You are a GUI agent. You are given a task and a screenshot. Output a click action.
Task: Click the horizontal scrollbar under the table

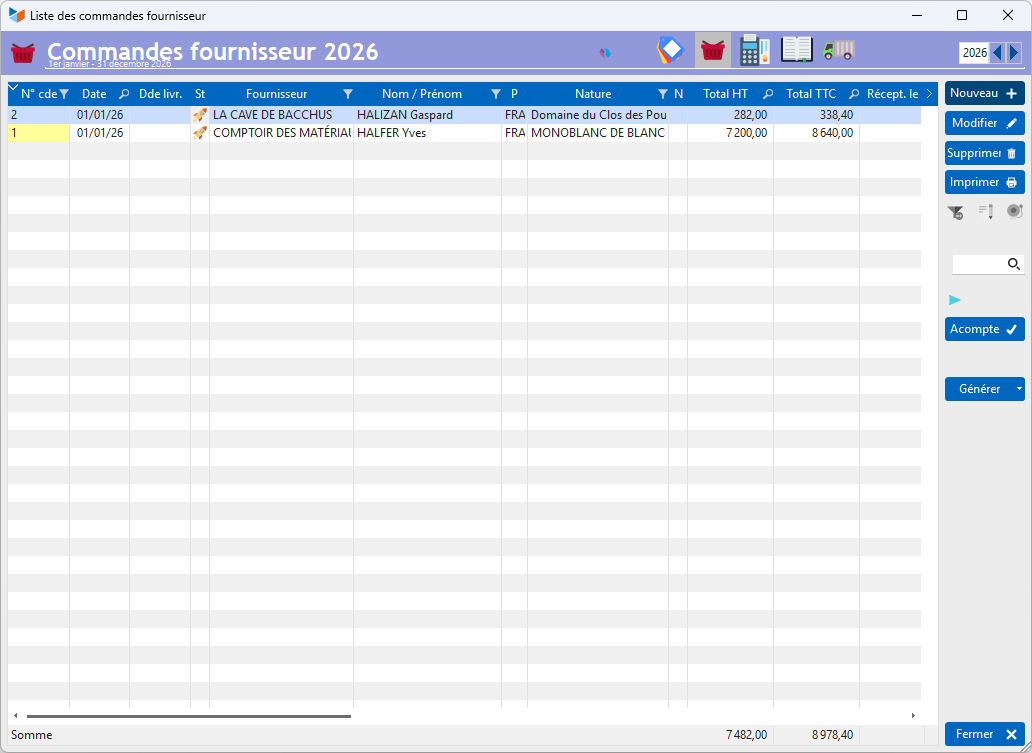(189, 716)
